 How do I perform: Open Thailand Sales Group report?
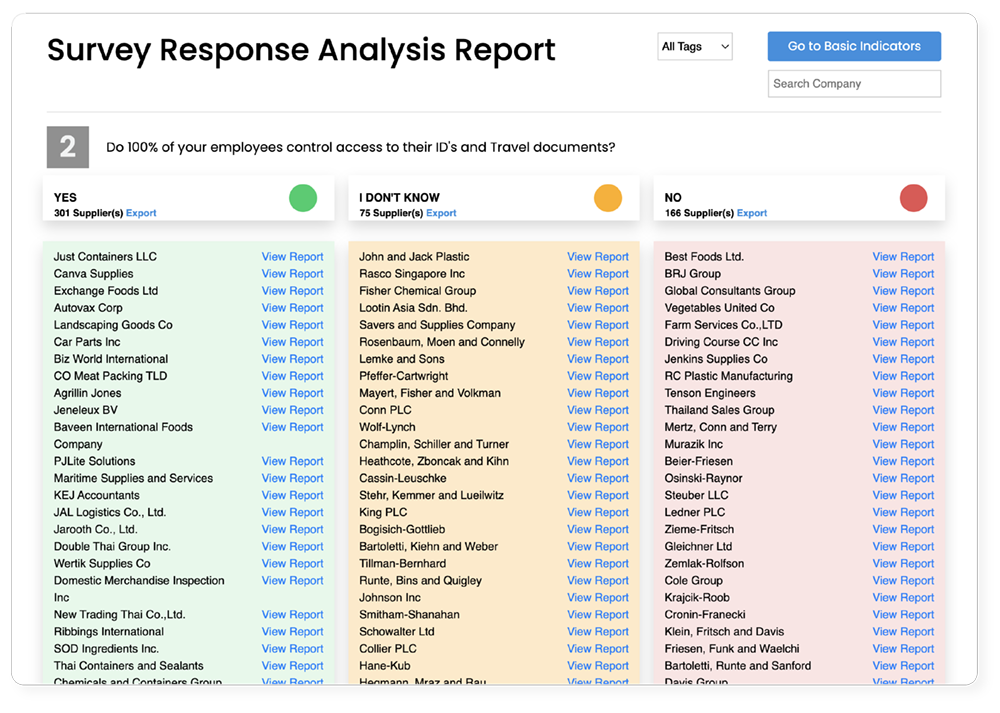coord(904,410)
